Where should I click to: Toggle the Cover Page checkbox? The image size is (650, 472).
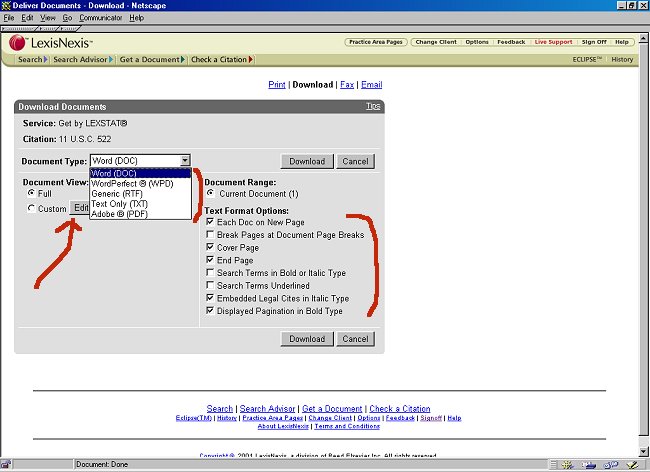pyautogui.click(x=210, y=247)
